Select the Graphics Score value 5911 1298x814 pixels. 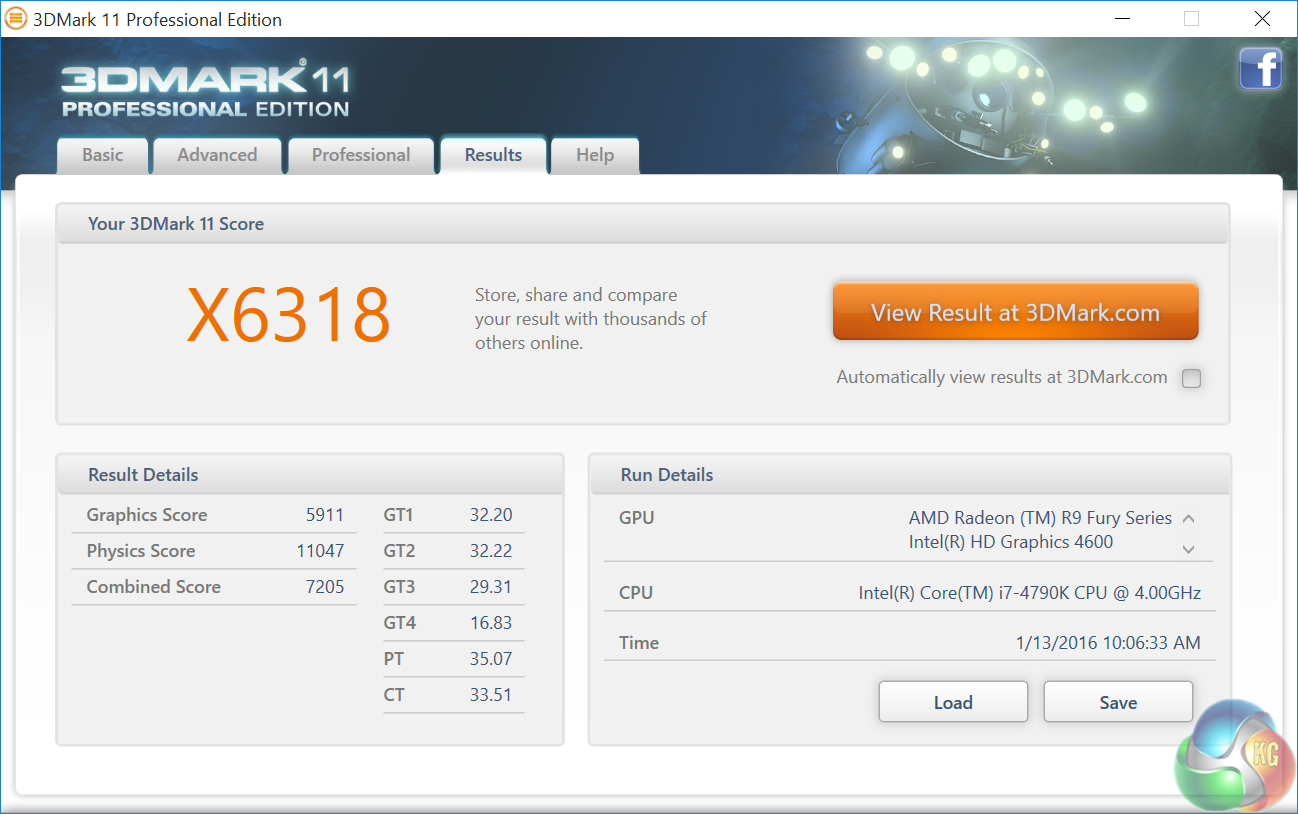tap(325, 515)
